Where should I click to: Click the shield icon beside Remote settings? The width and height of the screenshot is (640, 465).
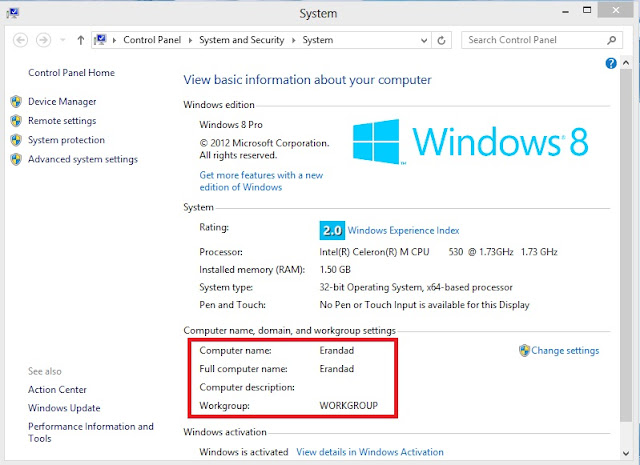click(16, 121)
